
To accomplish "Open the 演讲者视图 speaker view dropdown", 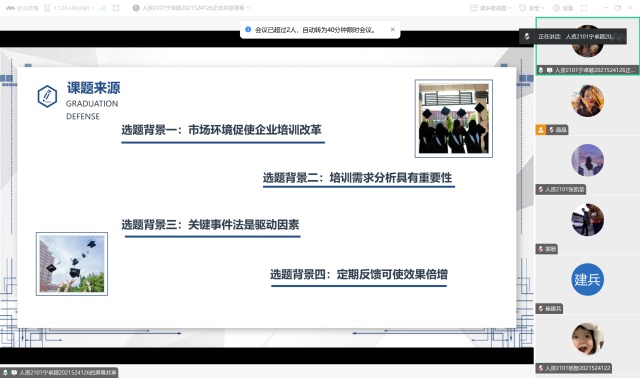I will coord(491,8).
